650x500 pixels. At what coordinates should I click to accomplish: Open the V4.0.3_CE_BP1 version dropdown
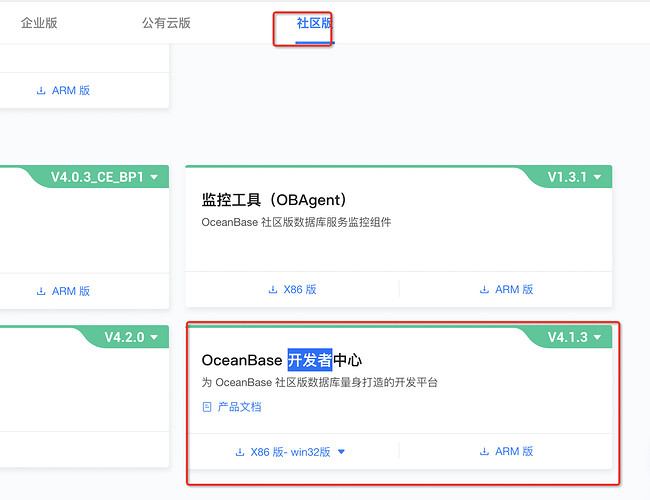coord(104,177)
